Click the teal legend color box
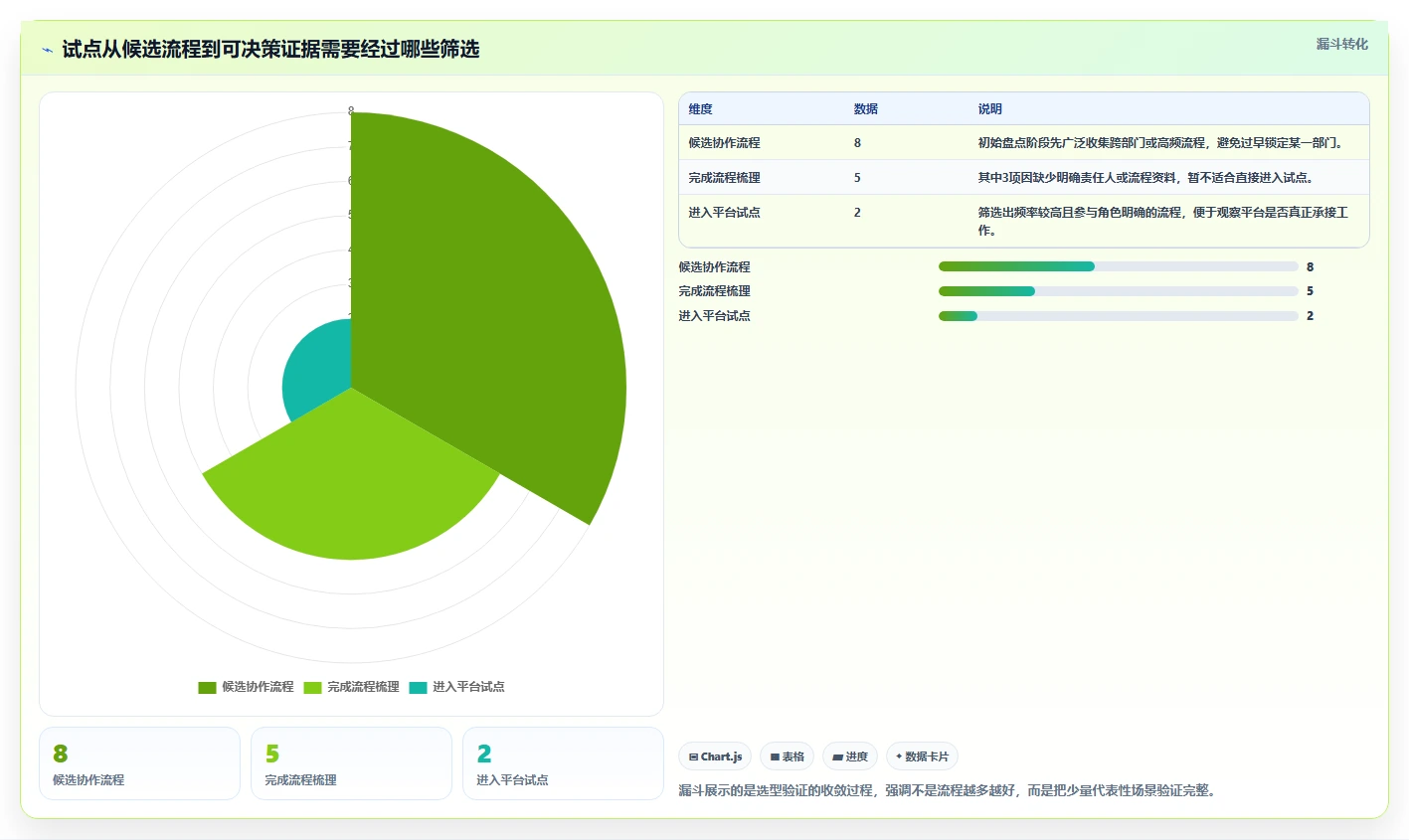The image size is (1409, 840). click(x=418, y=688)
